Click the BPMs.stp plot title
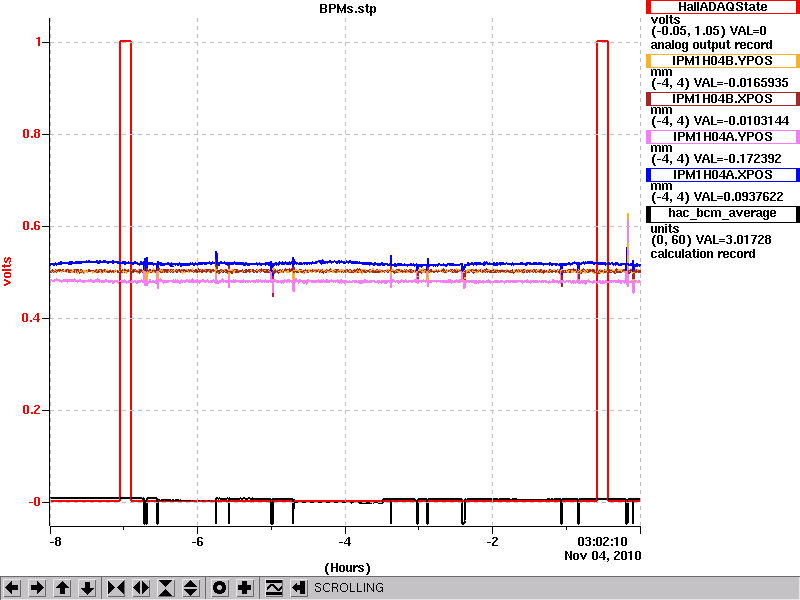 [x=348, y=9]
